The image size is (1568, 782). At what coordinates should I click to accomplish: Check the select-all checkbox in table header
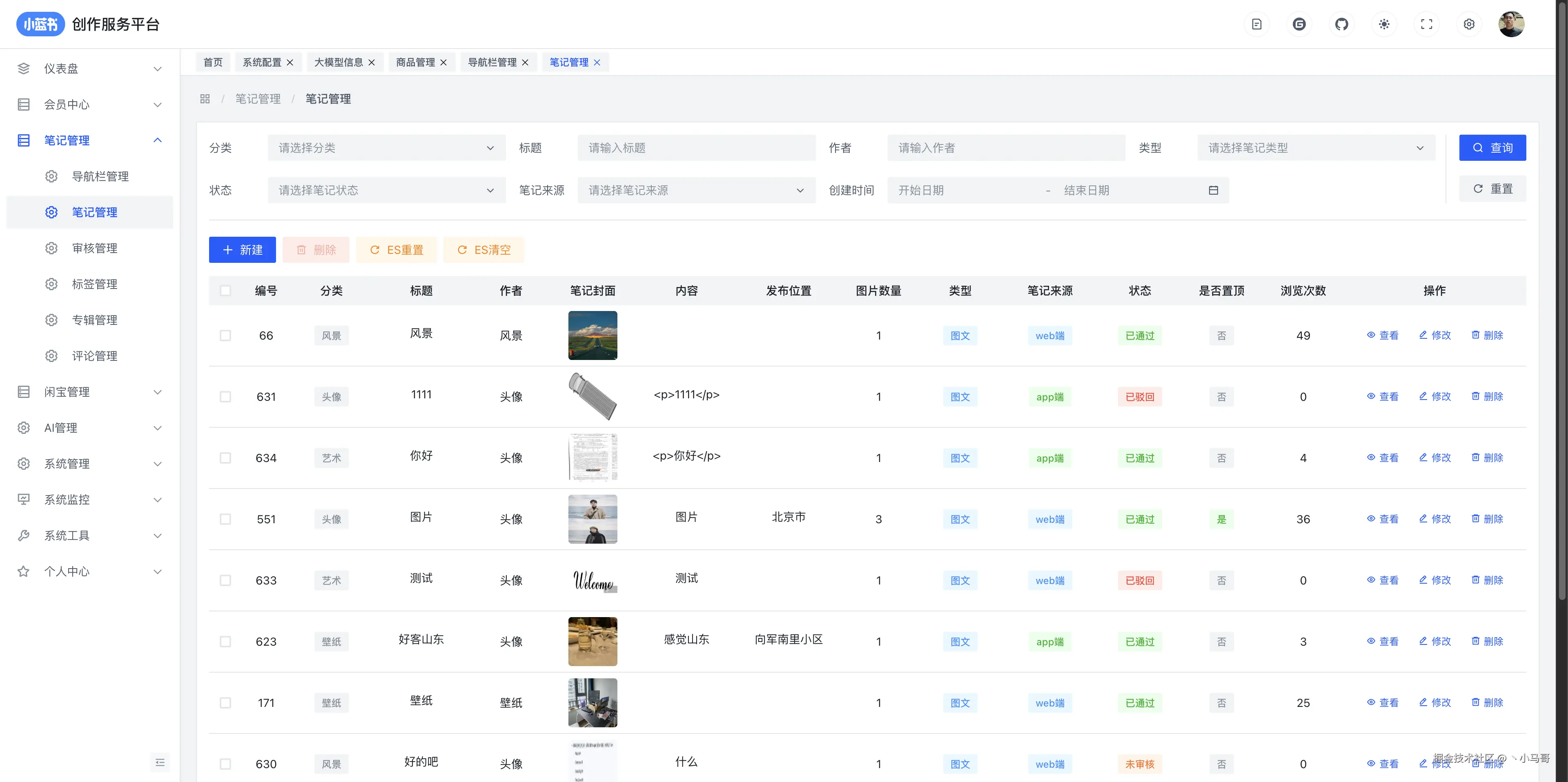(x=225, y=291)
